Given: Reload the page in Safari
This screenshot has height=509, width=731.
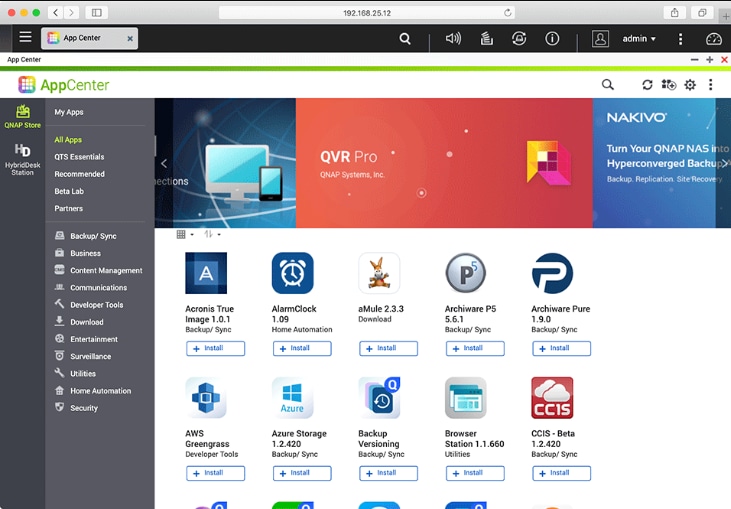Looking at the screenshot, I should tap(508, 13).
